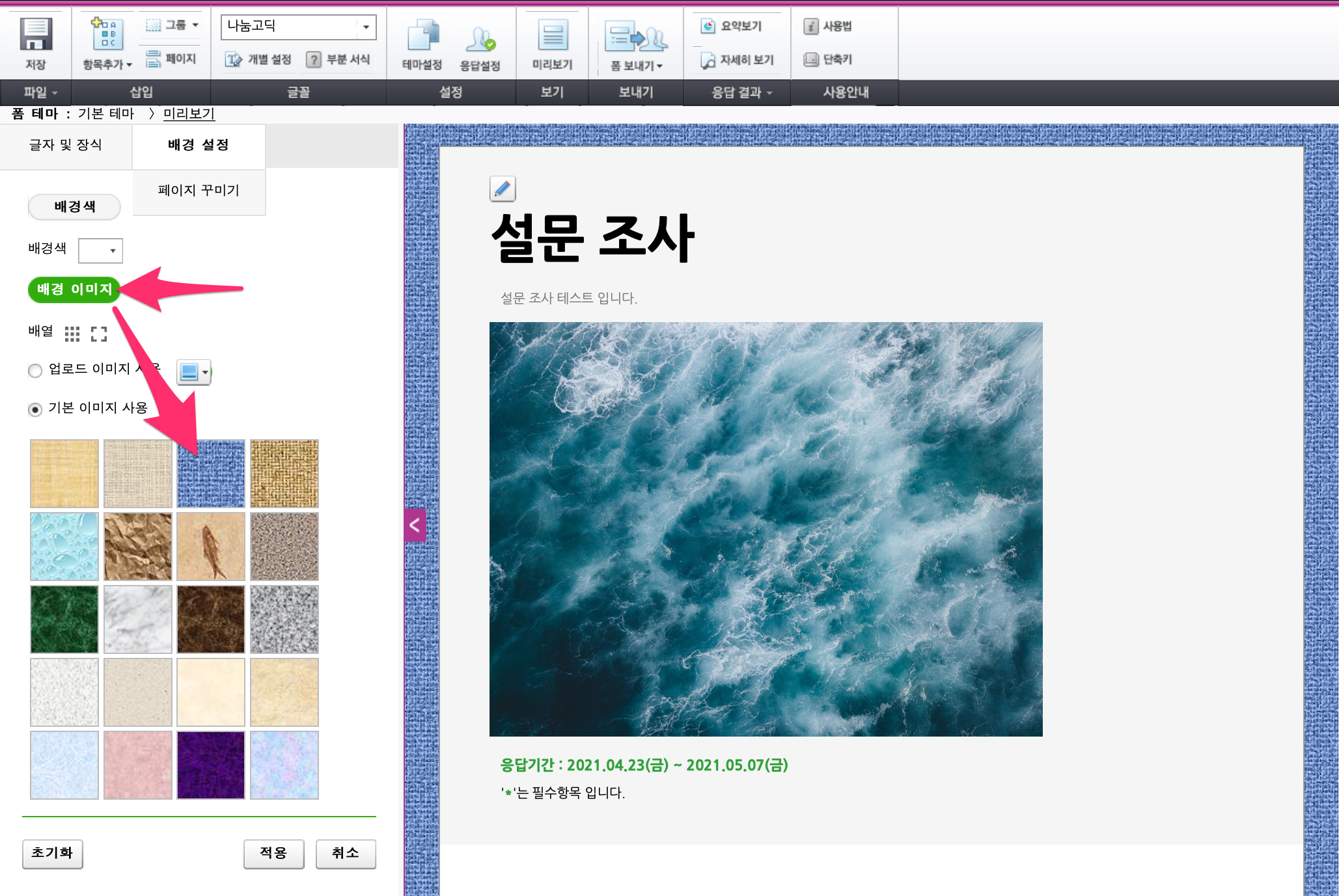
Task: Click the 테마설정 theme settings icon
Action: pyautogui.click(x=422, y=36)
